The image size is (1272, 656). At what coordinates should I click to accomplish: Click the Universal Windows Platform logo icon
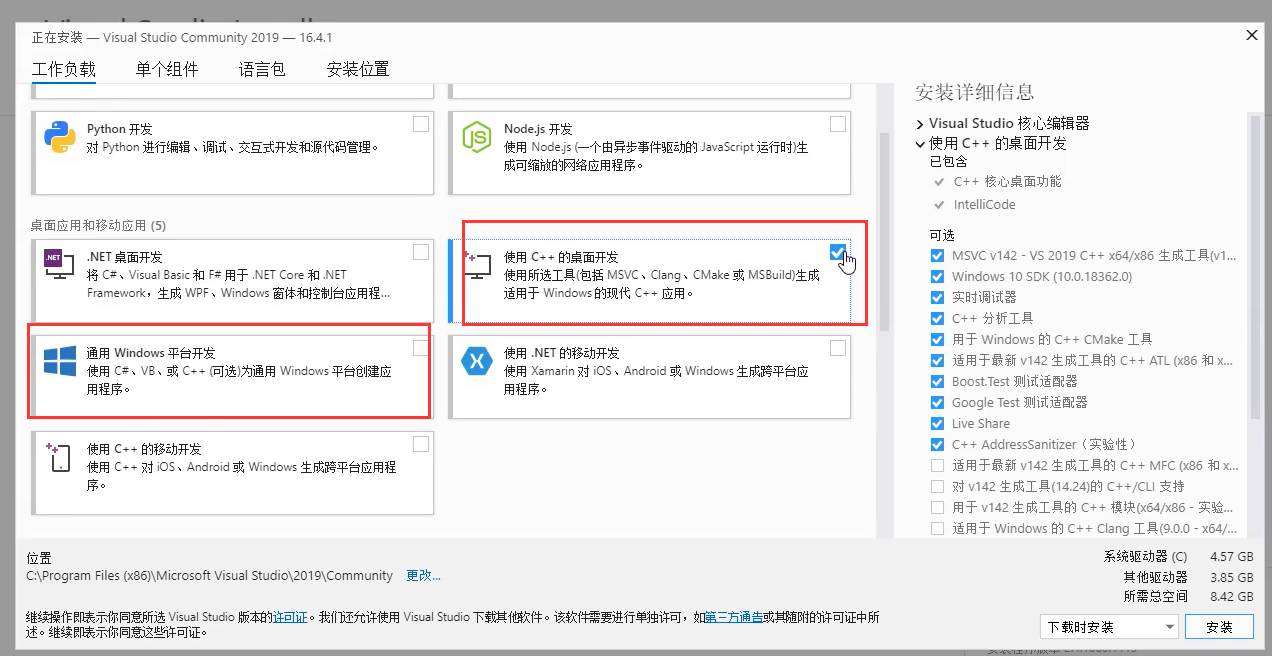pyautogui.click(x=60, y=360)
